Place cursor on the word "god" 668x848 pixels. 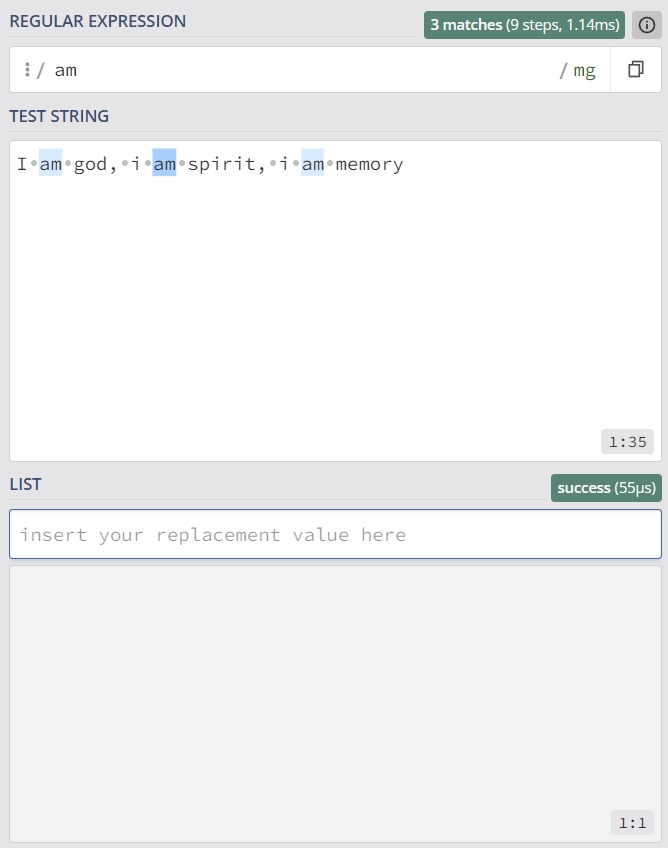coord(90,164)
